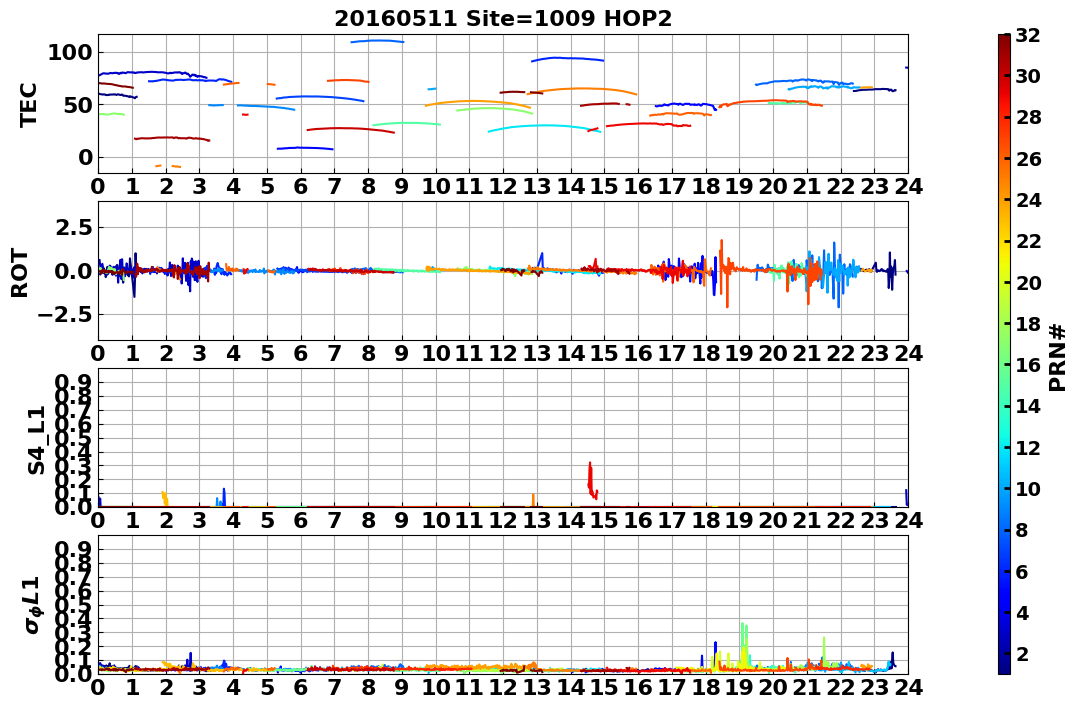Image resolution: width=1077 pixels, height=709 pixels.
Task: Click the dark blue bottom of PRN colorbar
Action: tap(1004, 666)
